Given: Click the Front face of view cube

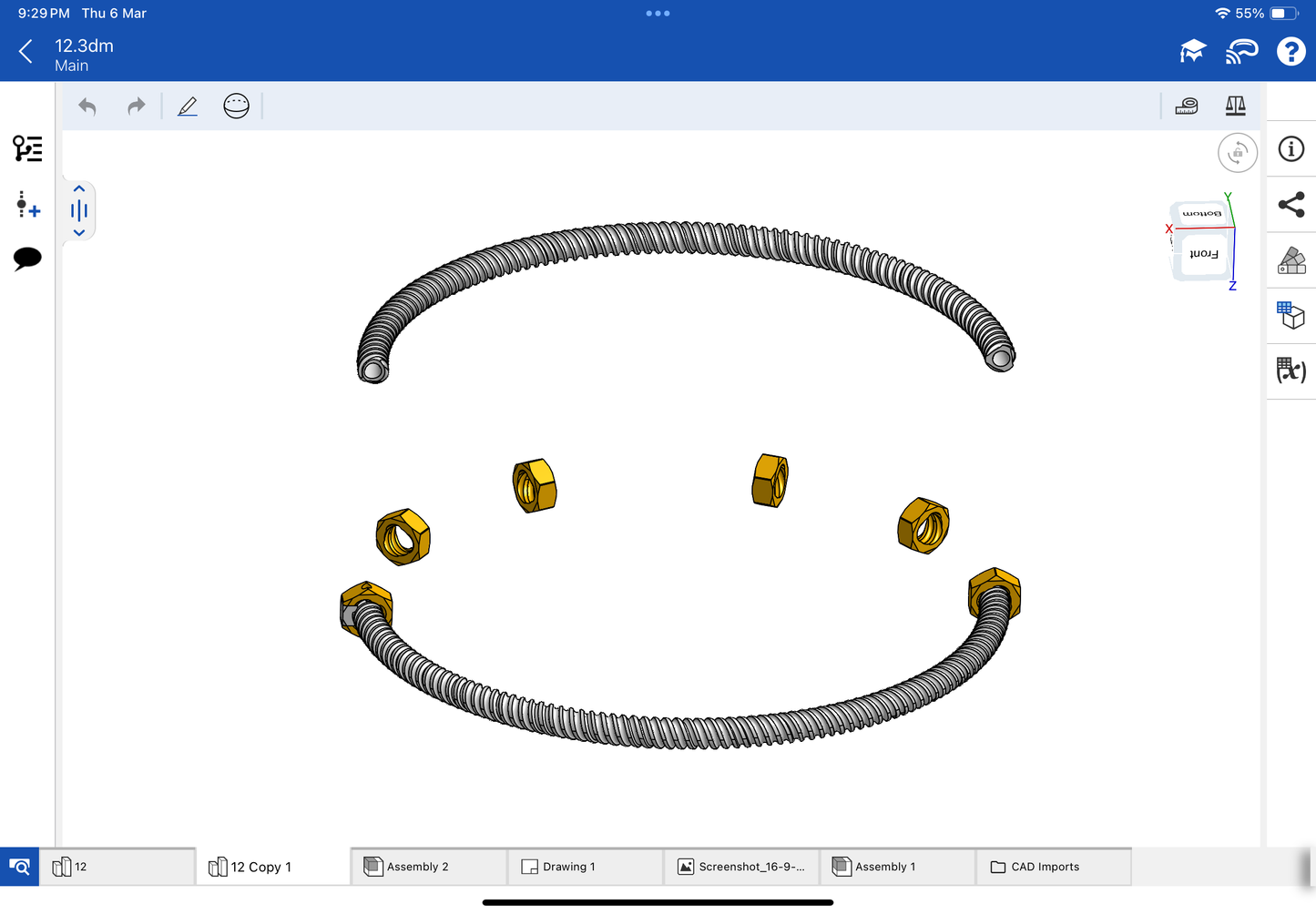Looking at the screenshot, I should [x=1203, y=254].
